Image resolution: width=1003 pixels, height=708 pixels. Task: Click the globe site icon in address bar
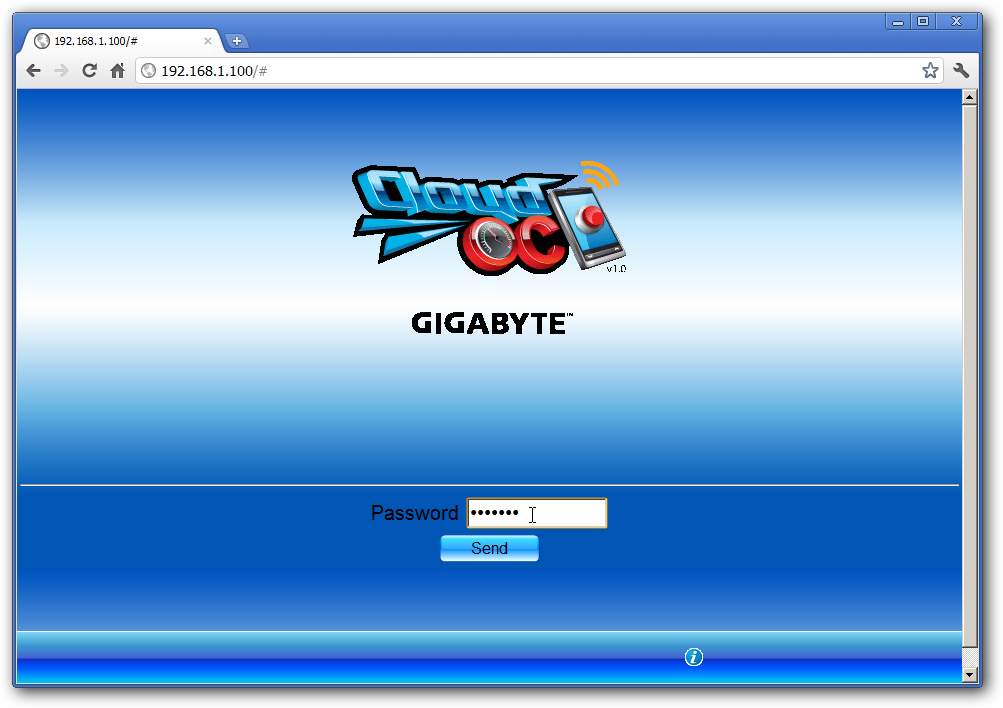pos(148,70)
